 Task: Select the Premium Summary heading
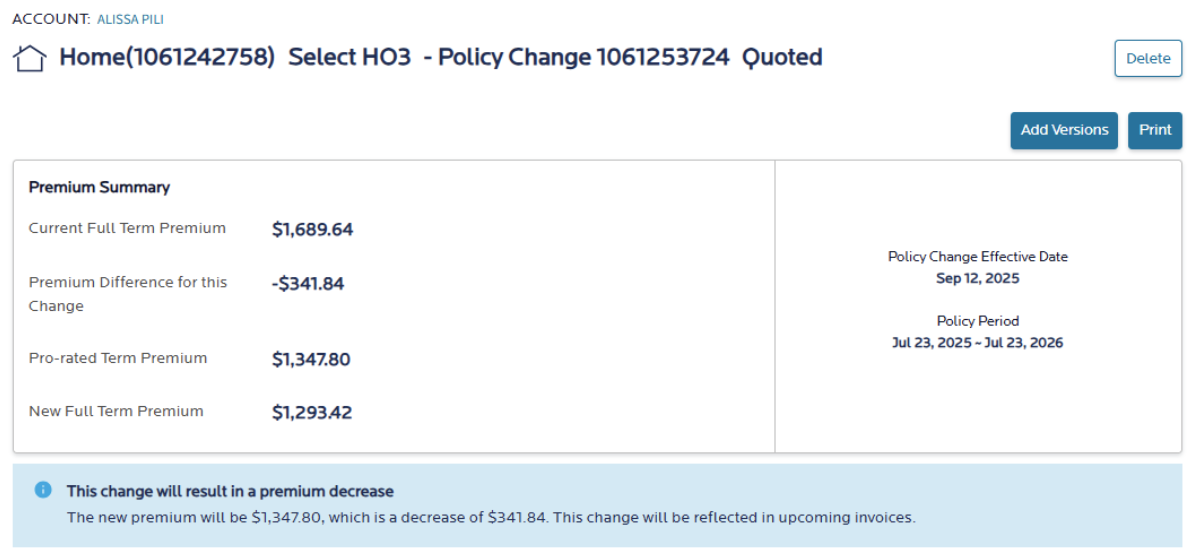coord(99,187)
